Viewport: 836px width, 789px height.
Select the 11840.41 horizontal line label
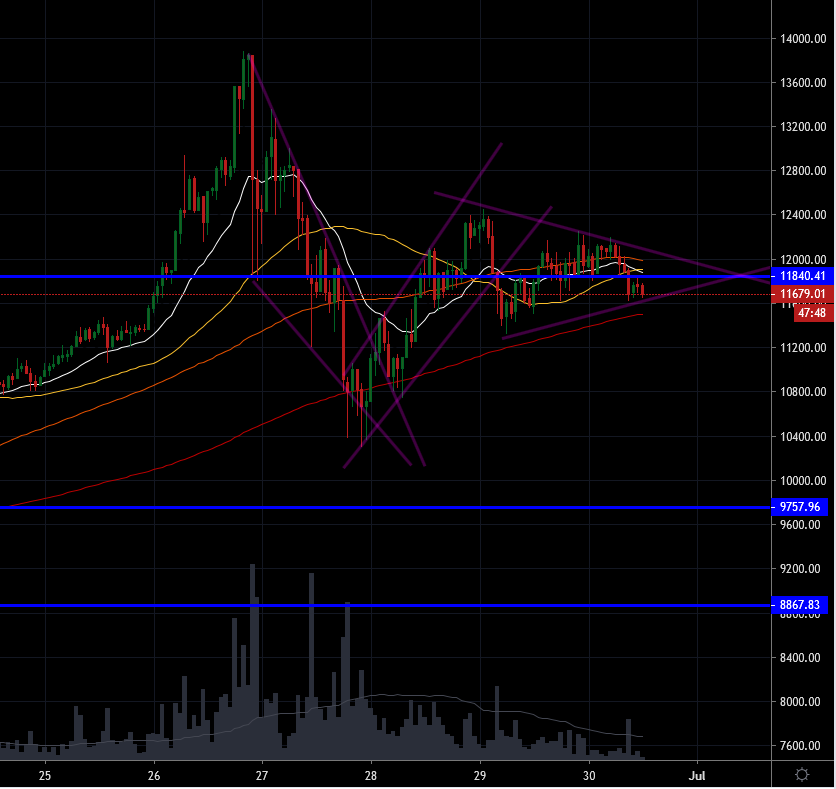click(802, 276)
